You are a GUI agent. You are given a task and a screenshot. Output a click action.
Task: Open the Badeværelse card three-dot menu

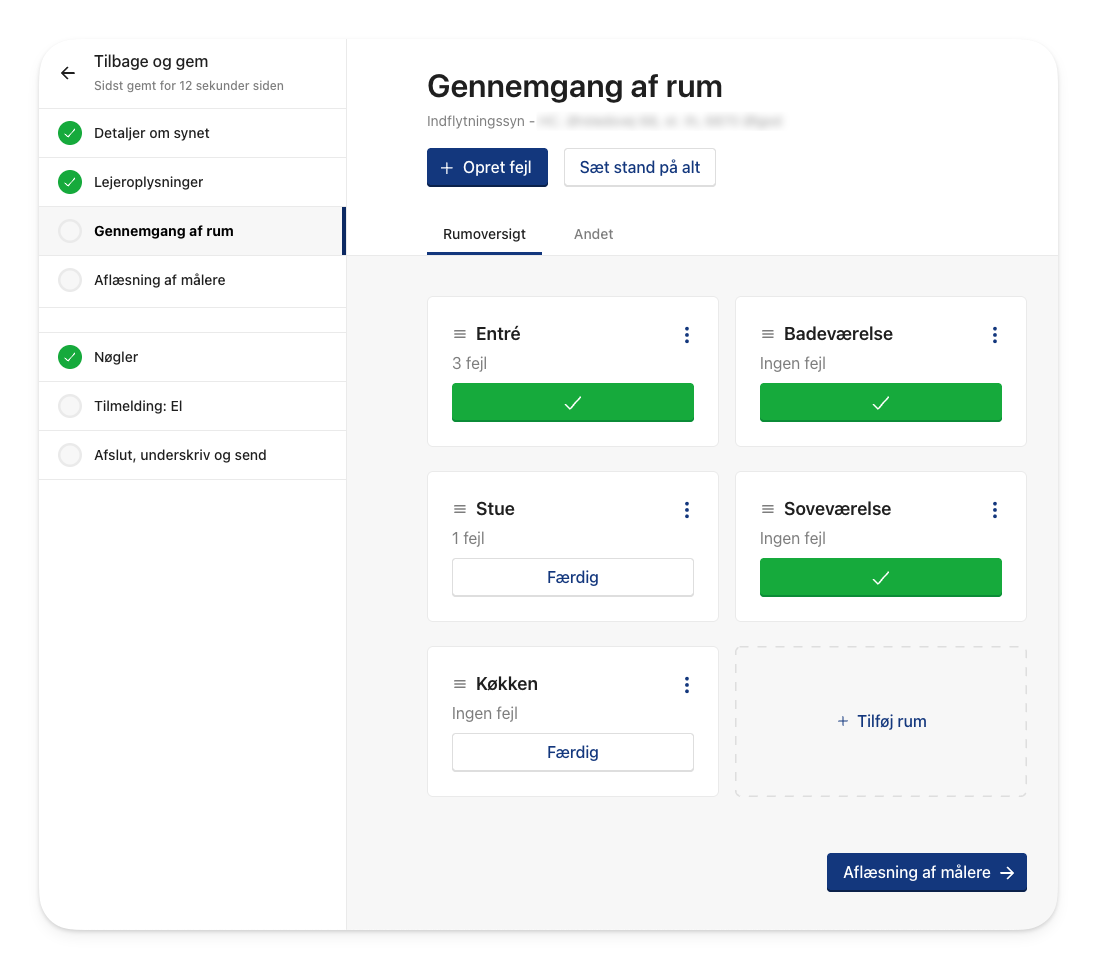click(x=994, y=334)
